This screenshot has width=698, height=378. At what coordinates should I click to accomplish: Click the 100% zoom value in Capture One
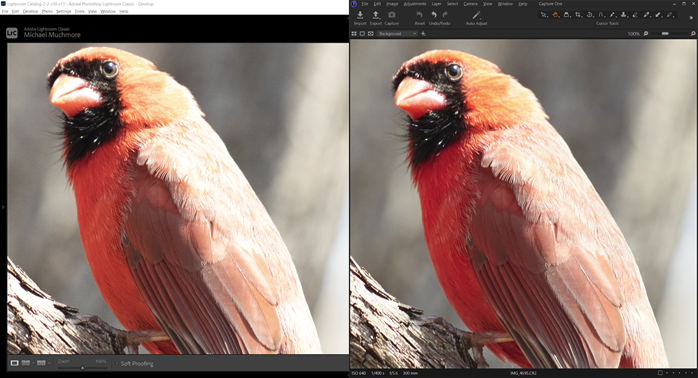click(633, 34)
